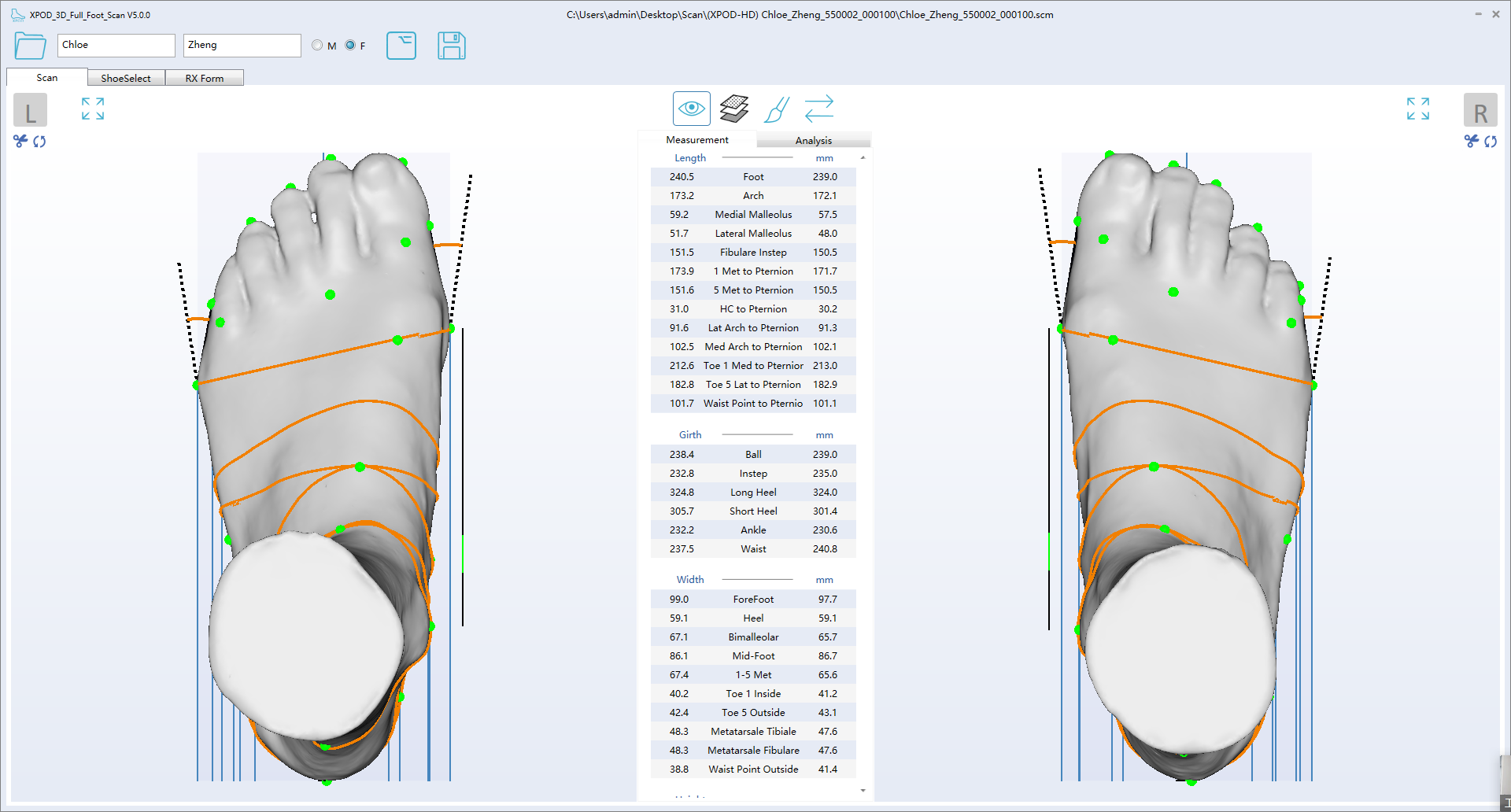The image size is (1511, 812).
Task: Select the M male radio button
Action: click(317, 45)
